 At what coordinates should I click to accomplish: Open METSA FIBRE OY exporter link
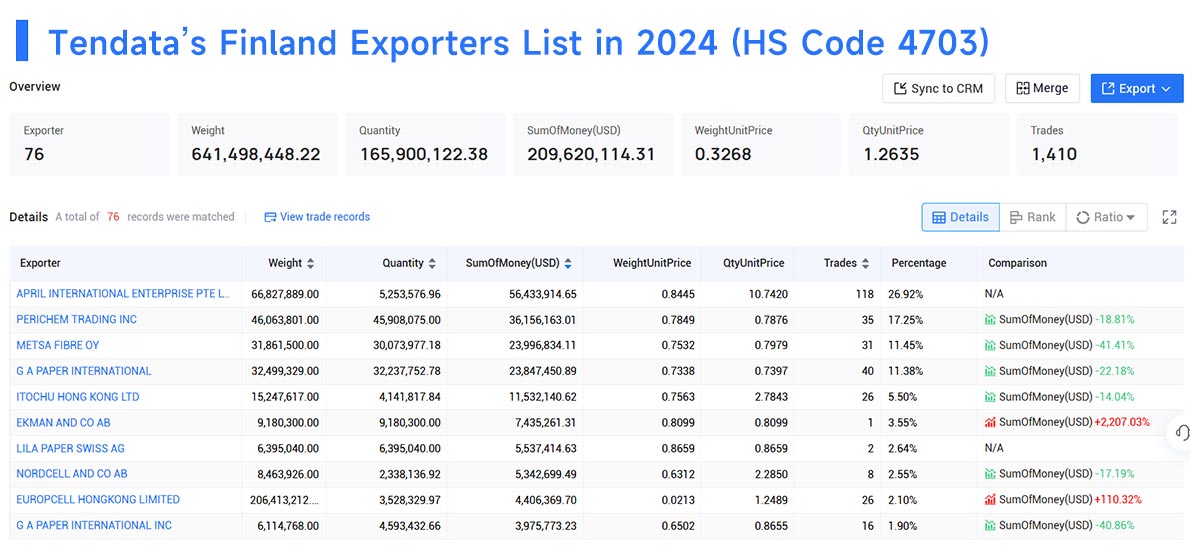coord(58,345)
